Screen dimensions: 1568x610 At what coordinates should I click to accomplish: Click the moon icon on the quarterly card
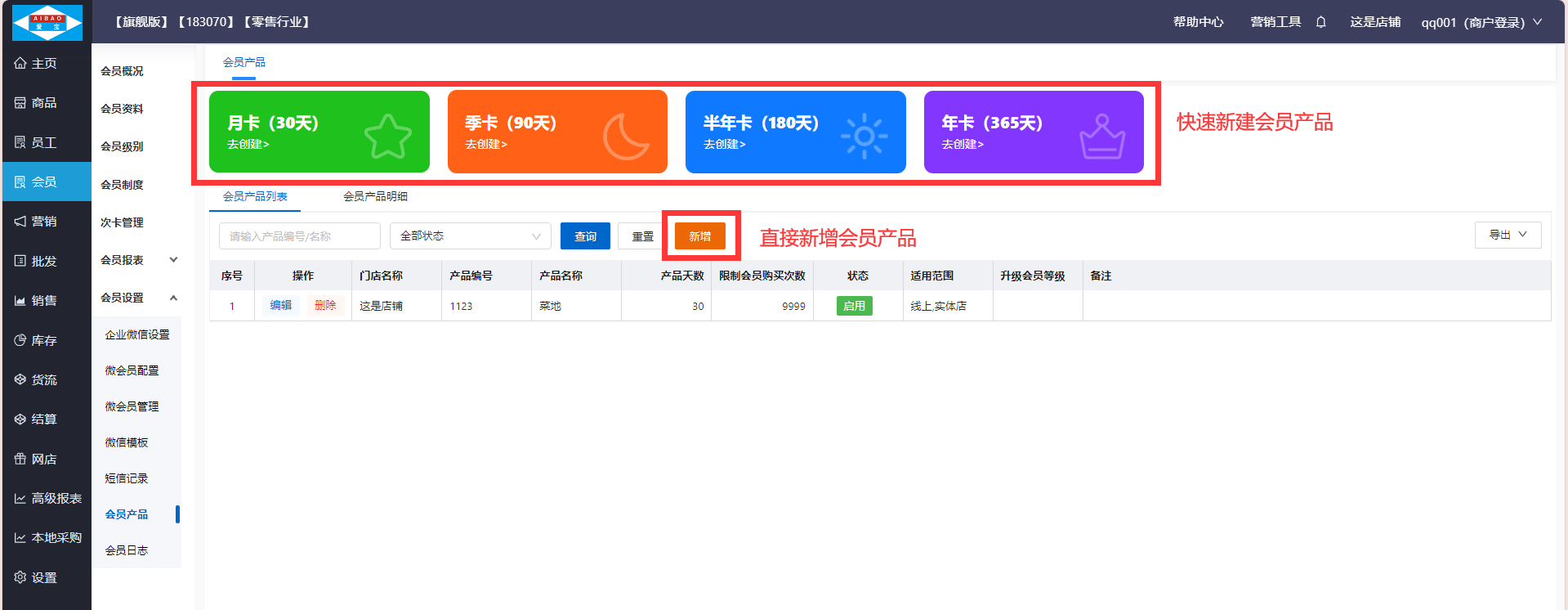tap(625, 136)
